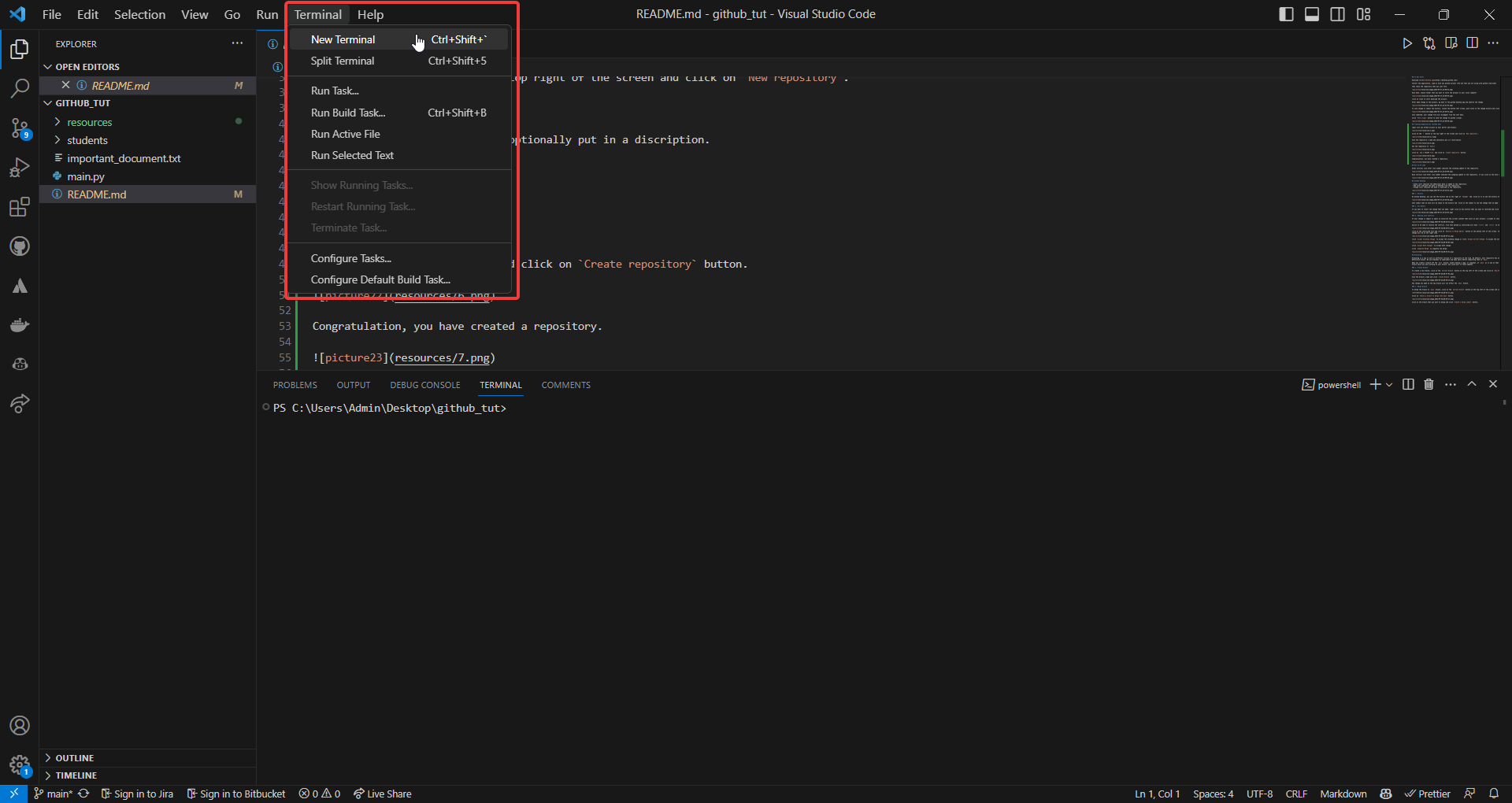Open the remote window status bar icon

point(13,794)
